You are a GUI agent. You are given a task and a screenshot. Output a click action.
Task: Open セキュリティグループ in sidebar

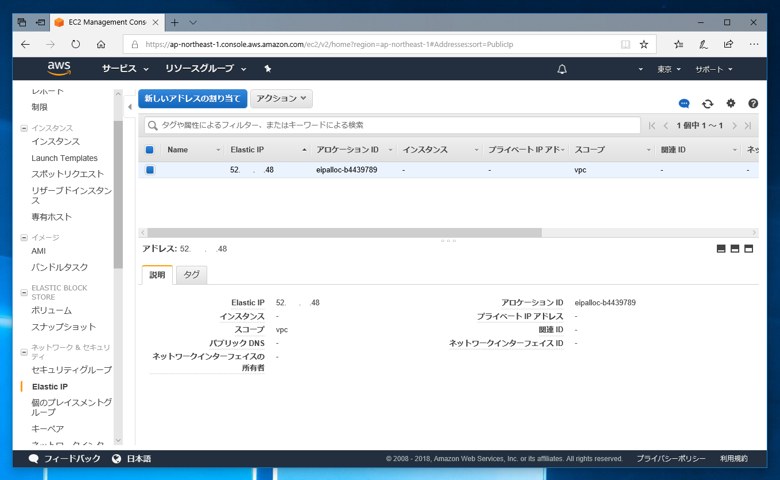pyautogui.click(x=71, y=370)
